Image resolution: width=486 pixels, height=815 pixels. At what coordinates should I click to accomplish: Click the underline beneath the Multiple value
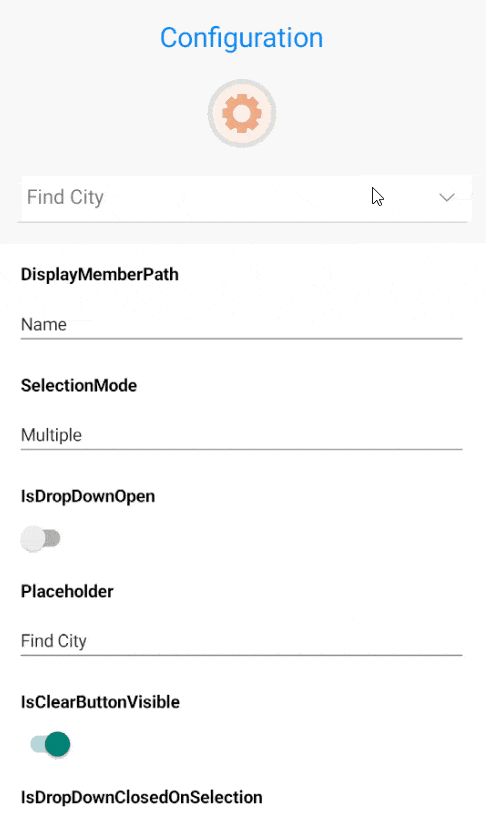pyautogui.click(x=242, y=449)
